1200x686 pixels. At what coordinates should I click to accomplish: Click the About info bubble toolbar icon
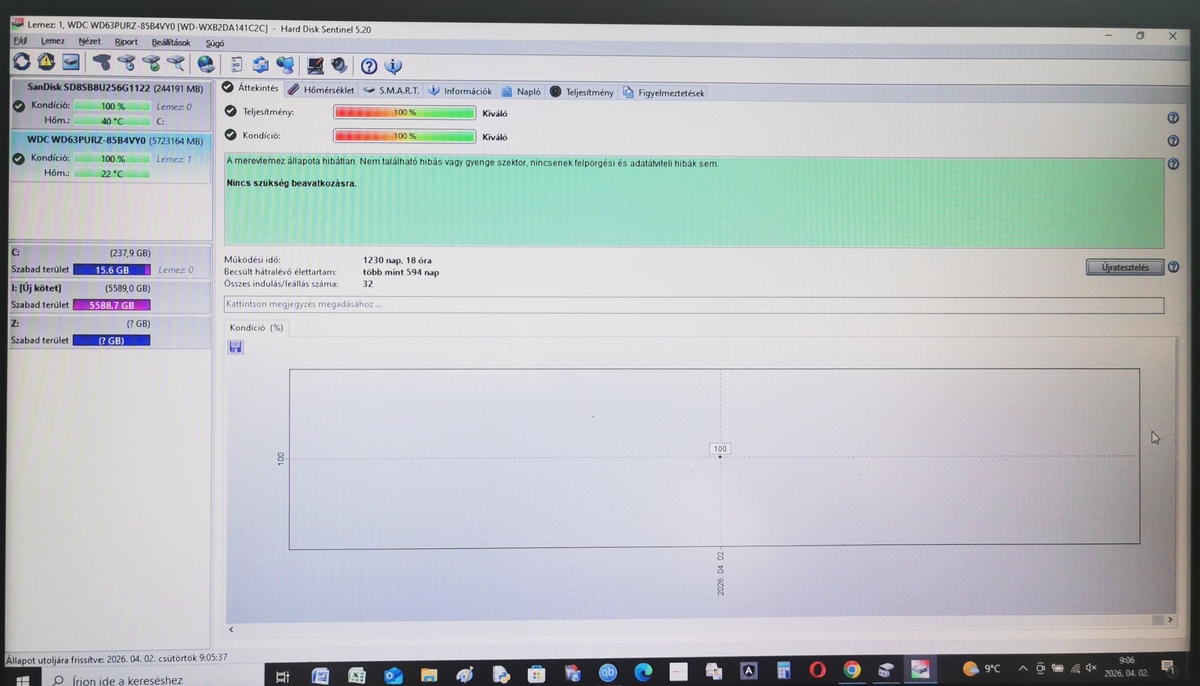coord(394,66)
